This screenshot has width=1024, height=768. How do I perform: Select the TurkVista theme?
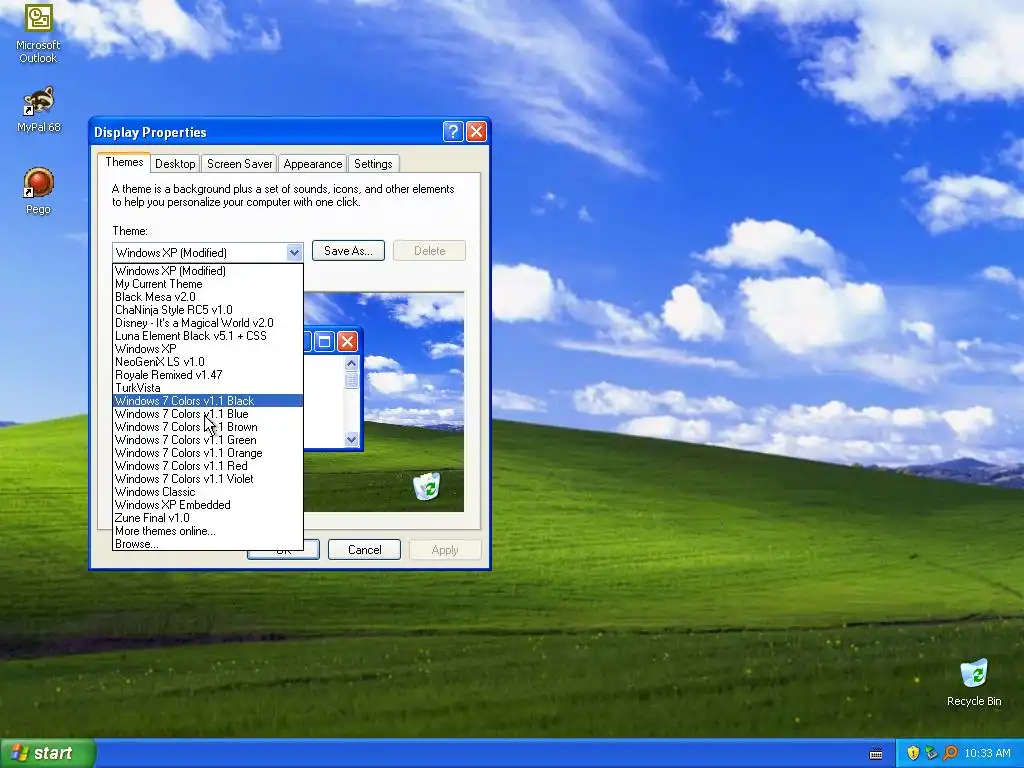coord(208,388)
